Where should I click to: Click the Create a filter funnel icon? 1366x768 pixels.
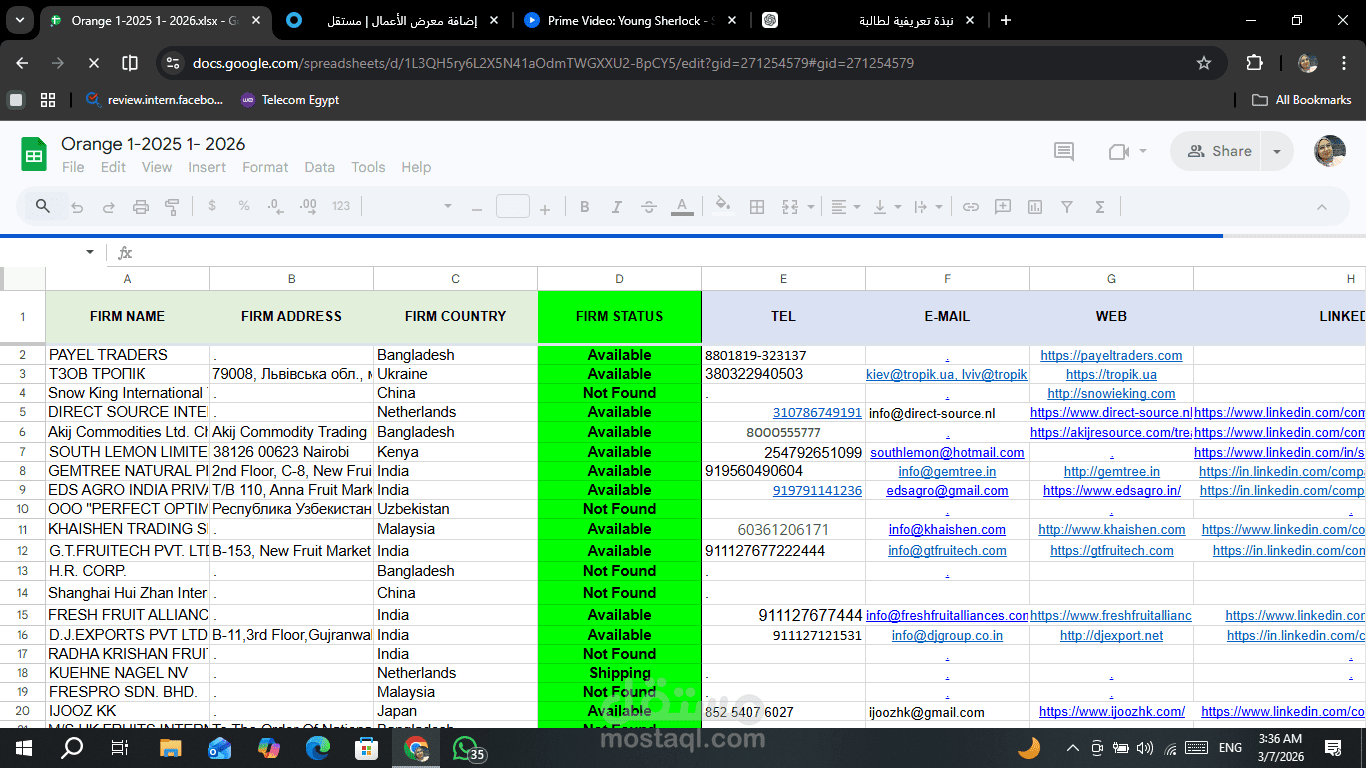(1067, 207)
